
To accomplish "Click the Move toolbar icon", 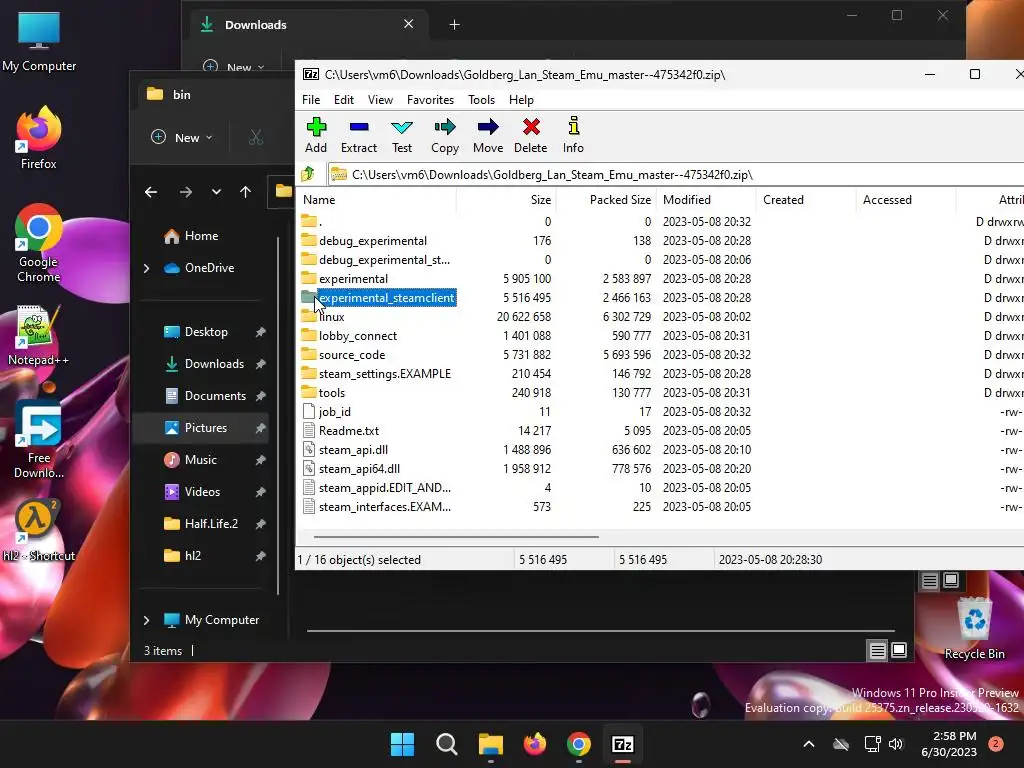I will coord(488,135).
